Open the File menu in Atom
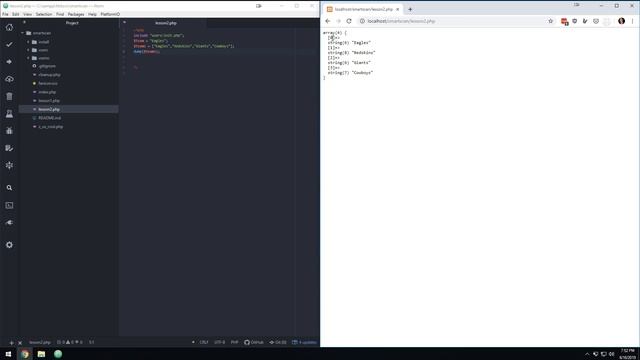This screenshot has height=360, width=640. [5, 14]
